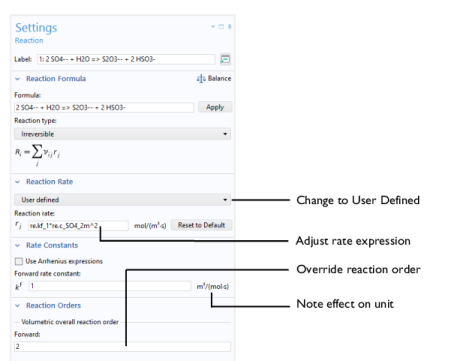Open the User defined reaction rate dropdown
The width and height of the screenshot is (469, 361).
123,200
